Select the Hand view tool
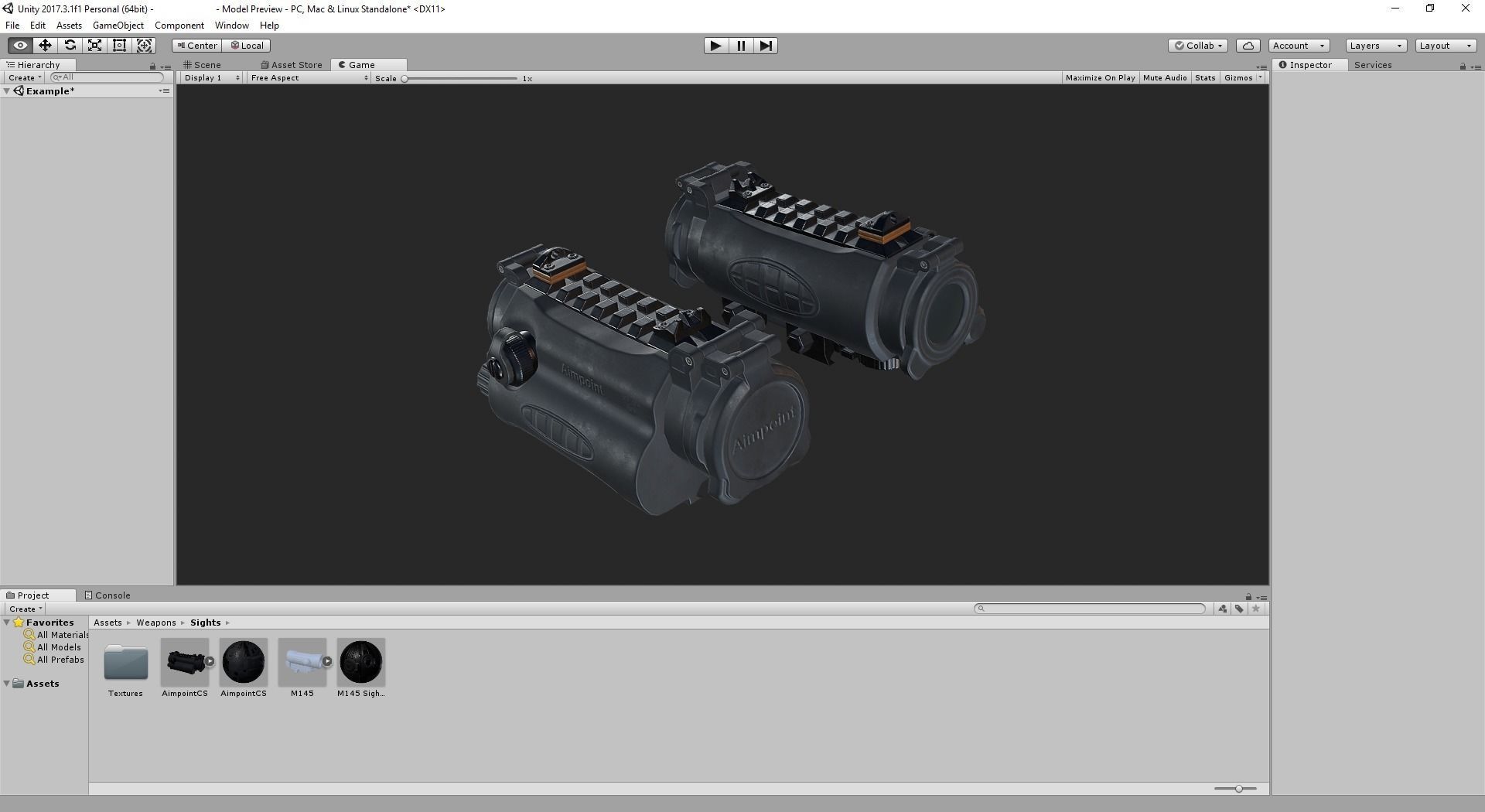This screenshot has width=1485, height=812. [x=20, y=46]
